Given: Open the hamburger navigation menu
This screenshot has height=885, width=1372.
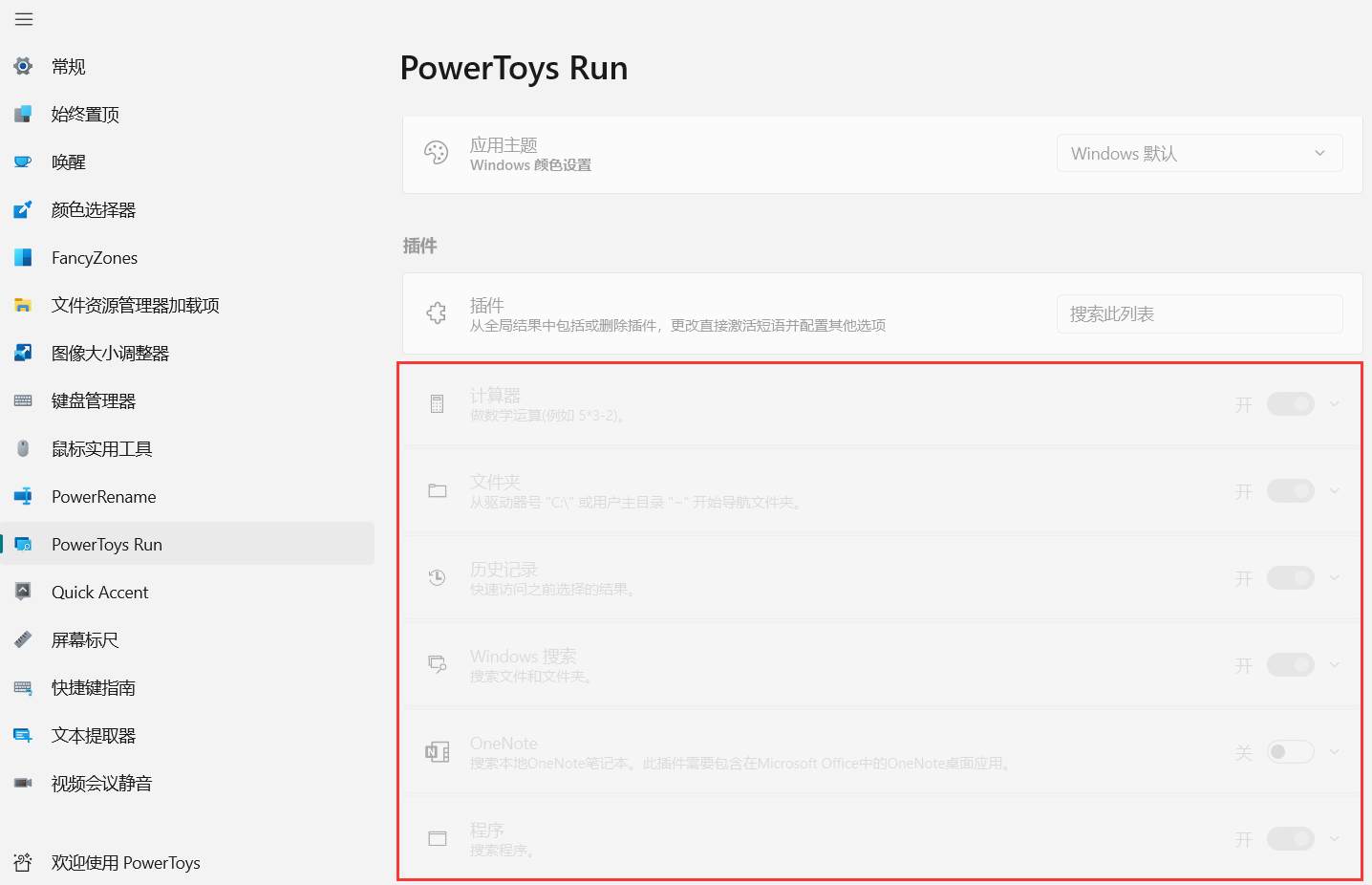Looking at the screenshot, I should [23, 18].
